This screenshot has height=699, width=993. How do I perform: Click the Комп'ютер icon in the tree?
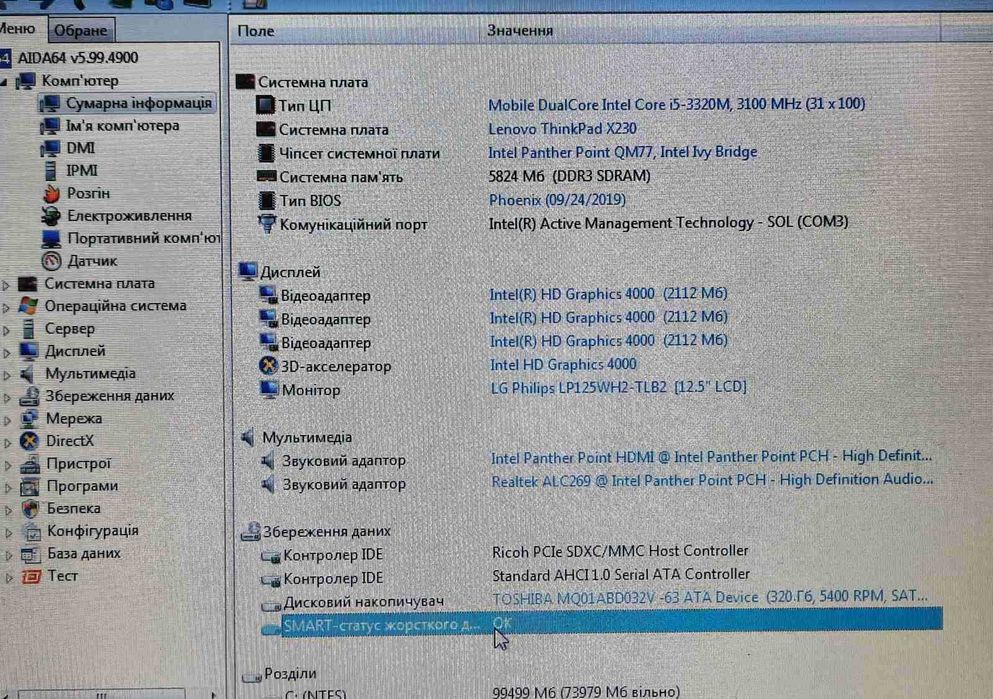(x=26, y=81)
